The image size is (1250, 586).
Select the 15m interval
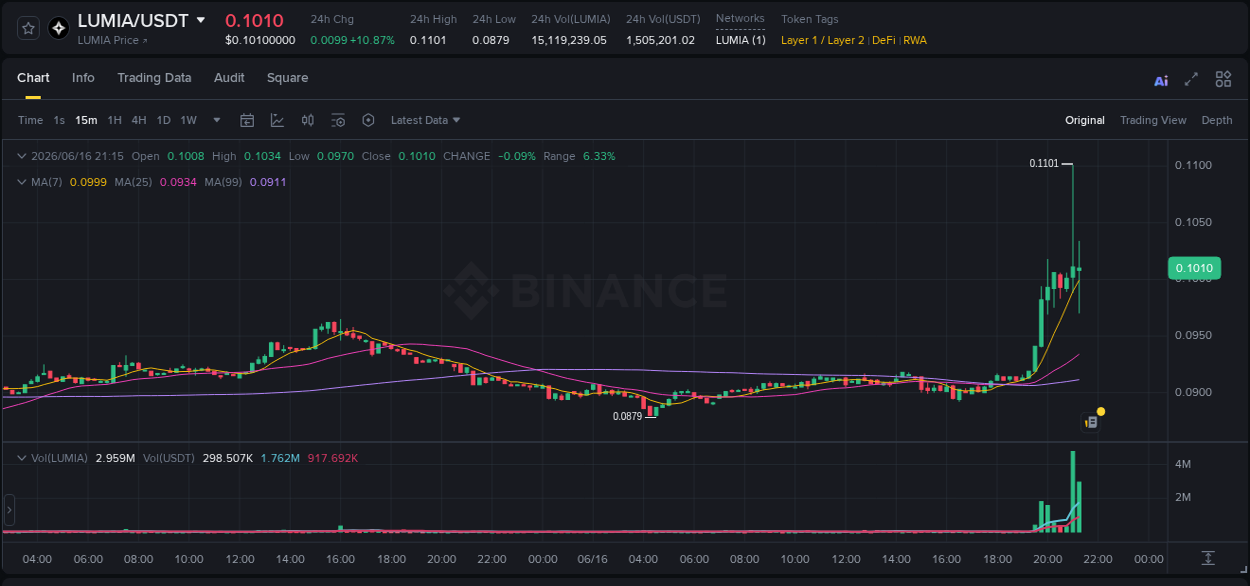(86, 120)
